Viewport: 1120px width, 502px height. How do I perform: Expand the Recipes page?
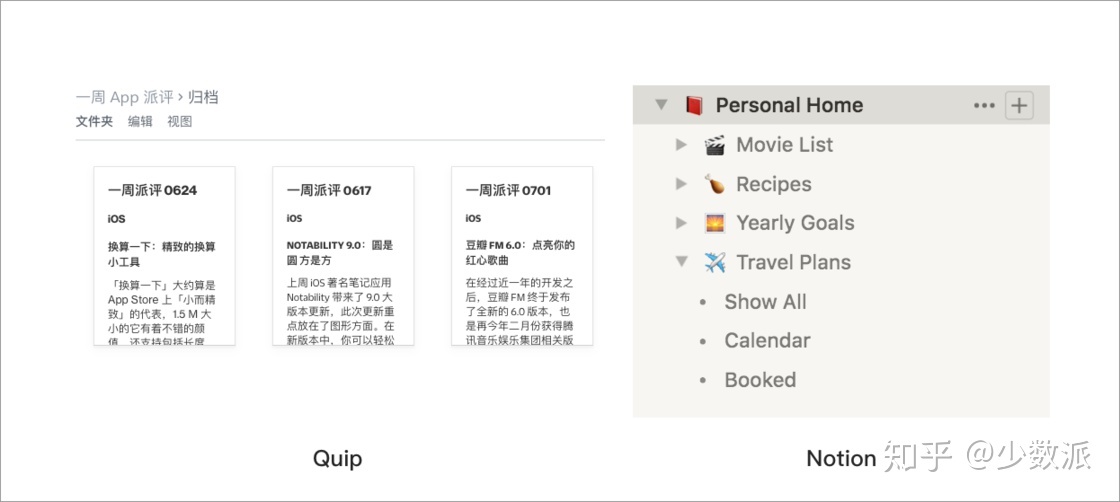coord(681,184)
